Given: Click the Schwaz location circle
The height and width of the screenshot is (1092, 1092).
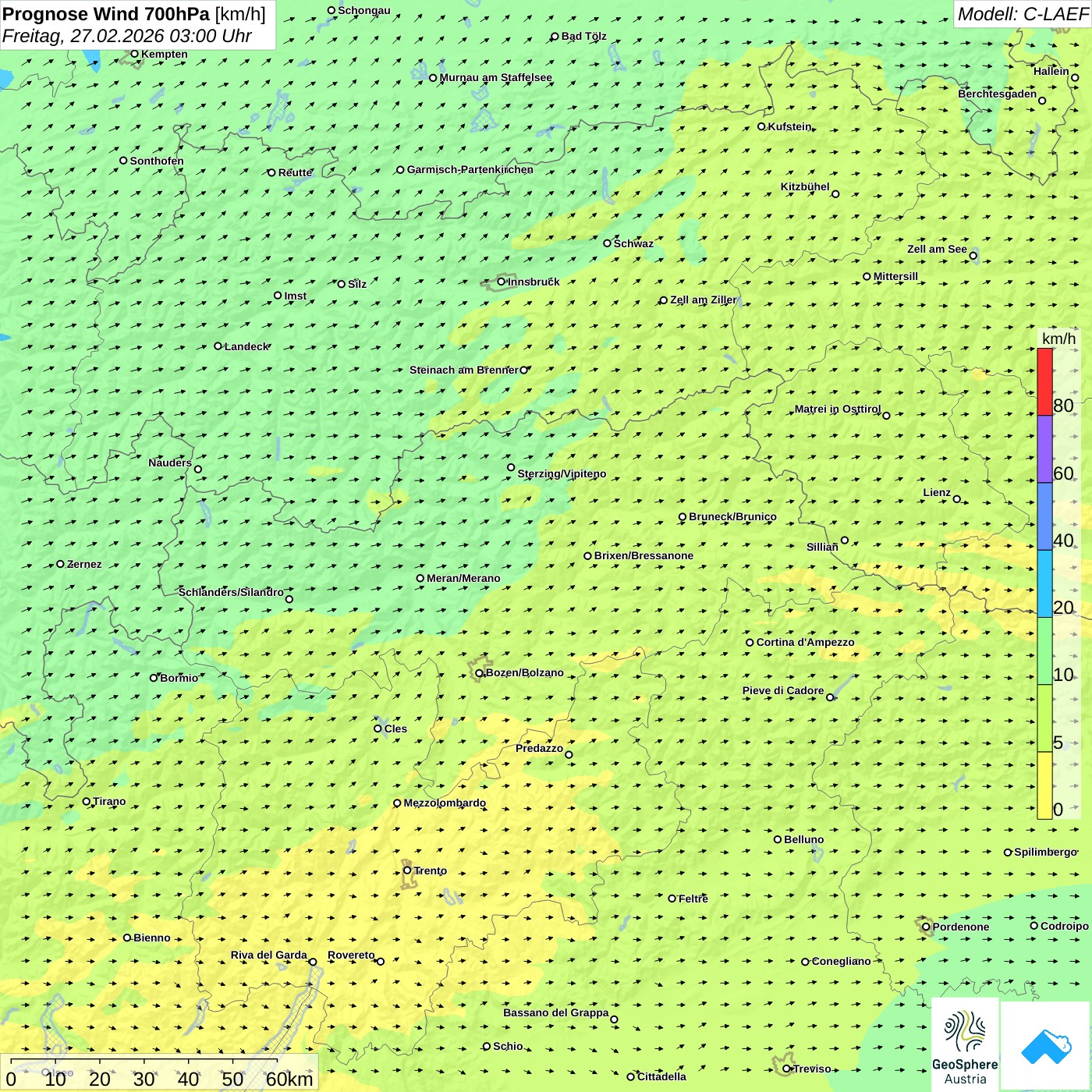Looking at the screenshot, I should pos(608,243).
